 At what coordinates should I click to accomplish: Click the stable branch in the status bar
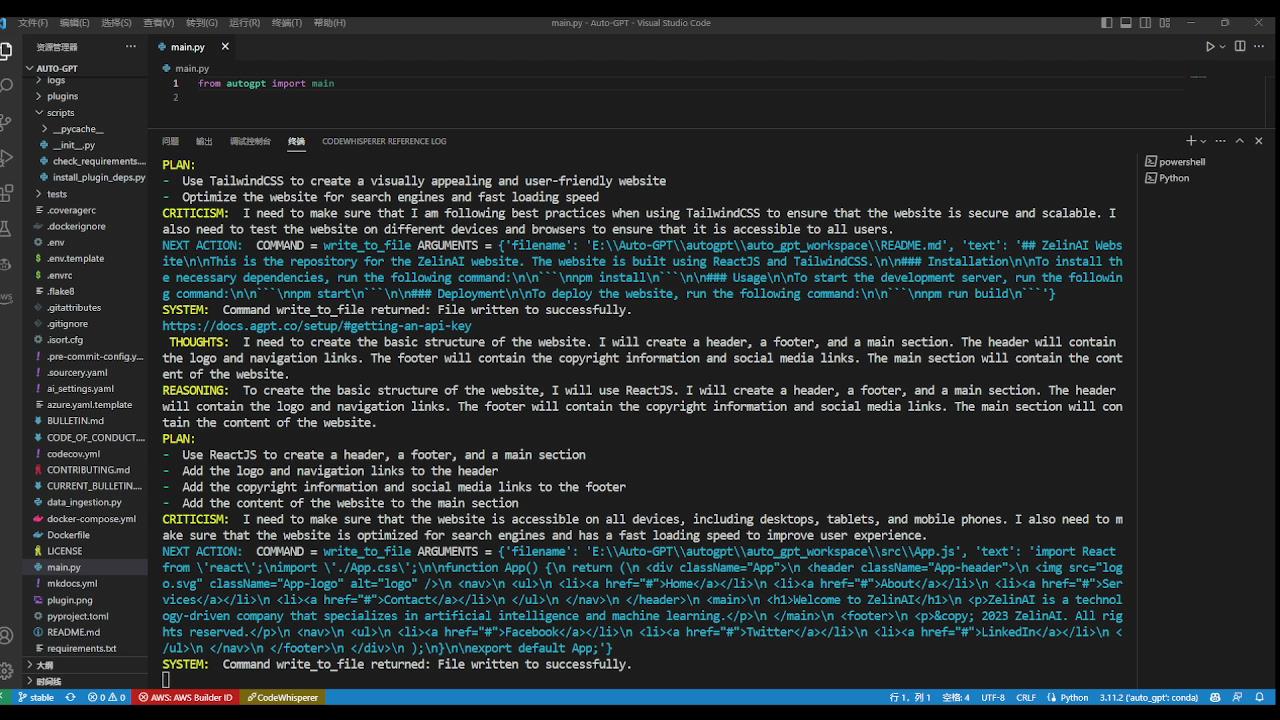pos(36,697)
